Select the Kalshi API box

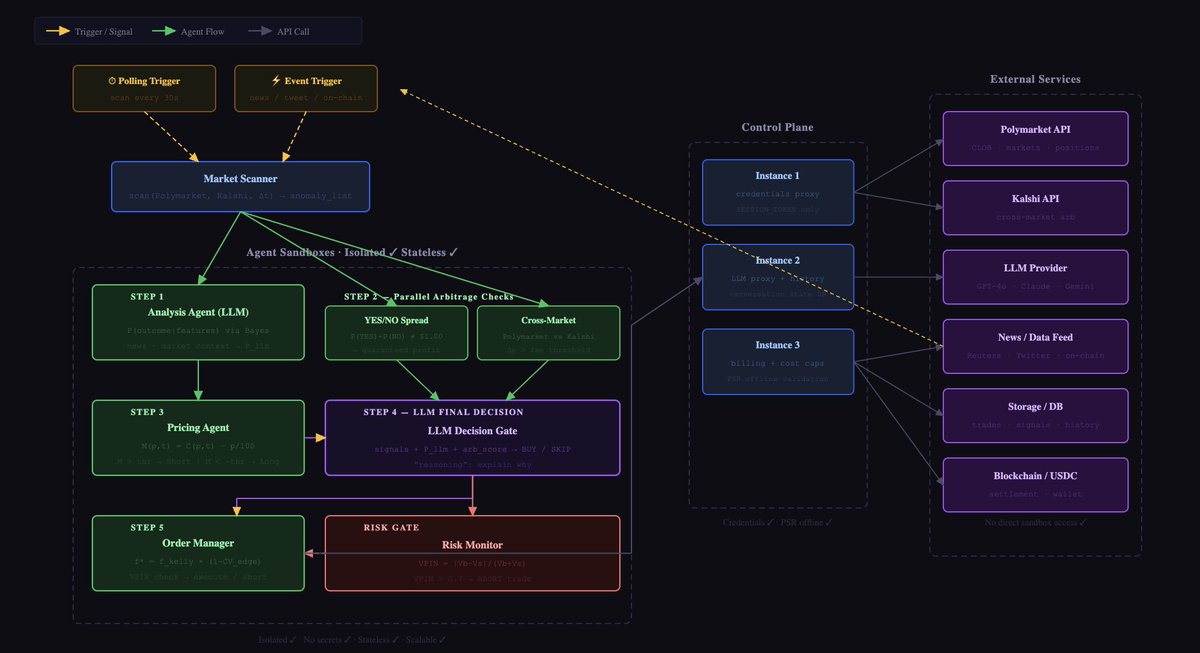[1035, 207]
